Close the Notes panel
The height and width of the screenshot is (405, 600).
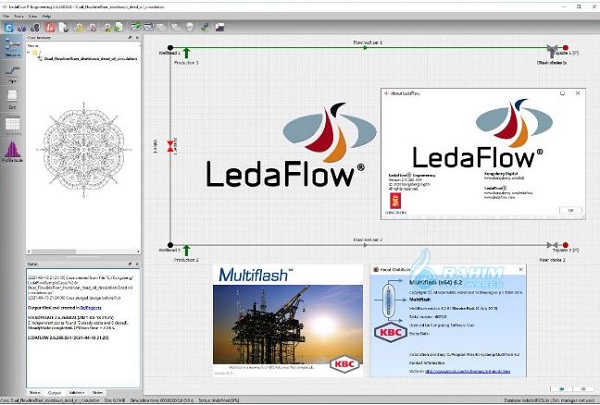(137, 264)
